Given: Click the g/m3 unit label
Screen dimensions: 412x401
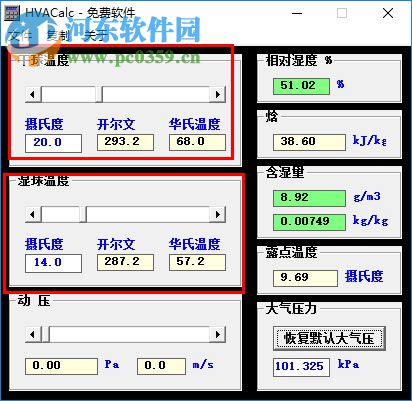Looking at the screenshot, I should pos(367,196).
